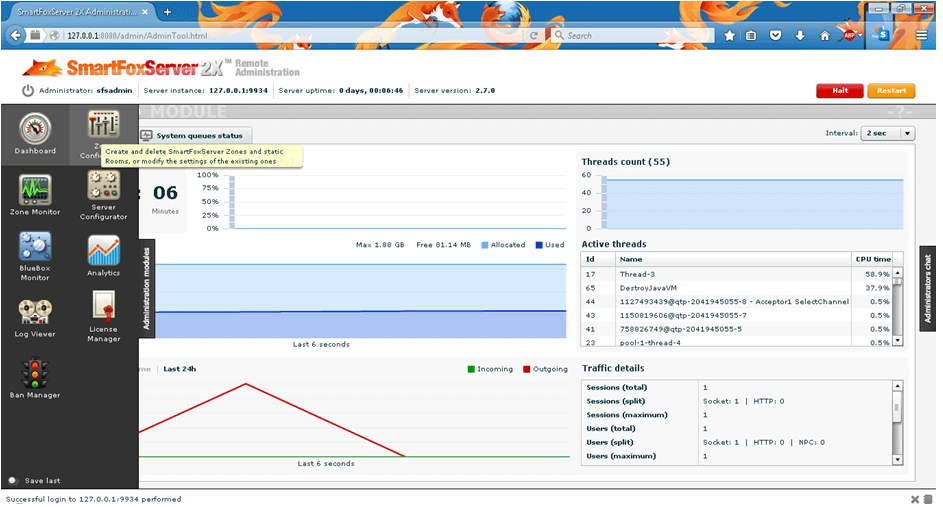Screen dimensions: 943x507
Task: Click Active threads scrollbar down arrow
Action: pos(897,340)
